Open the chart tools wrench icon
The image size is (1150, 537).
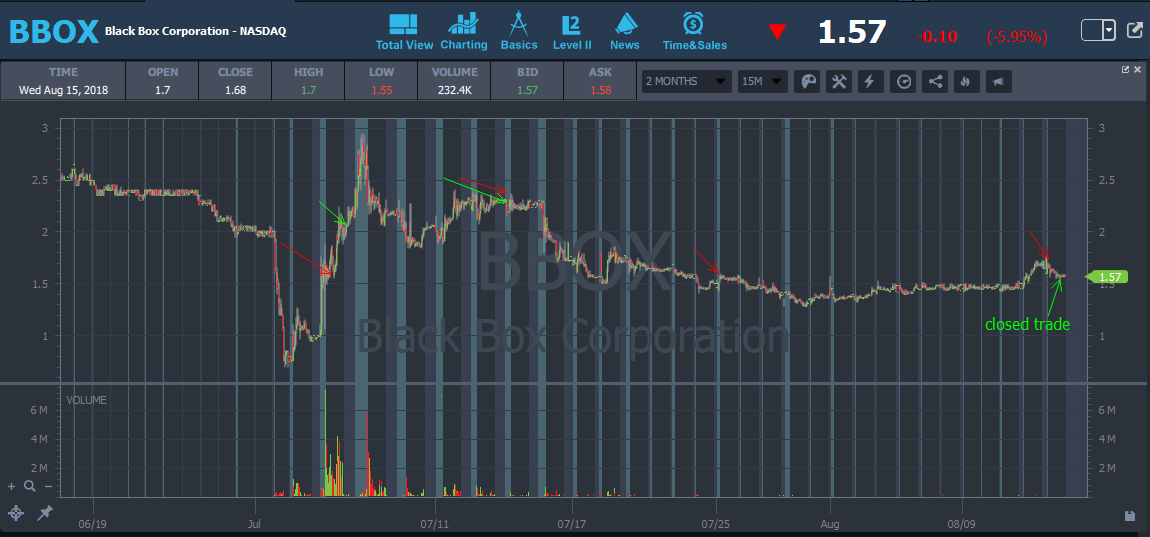point(839,81)
